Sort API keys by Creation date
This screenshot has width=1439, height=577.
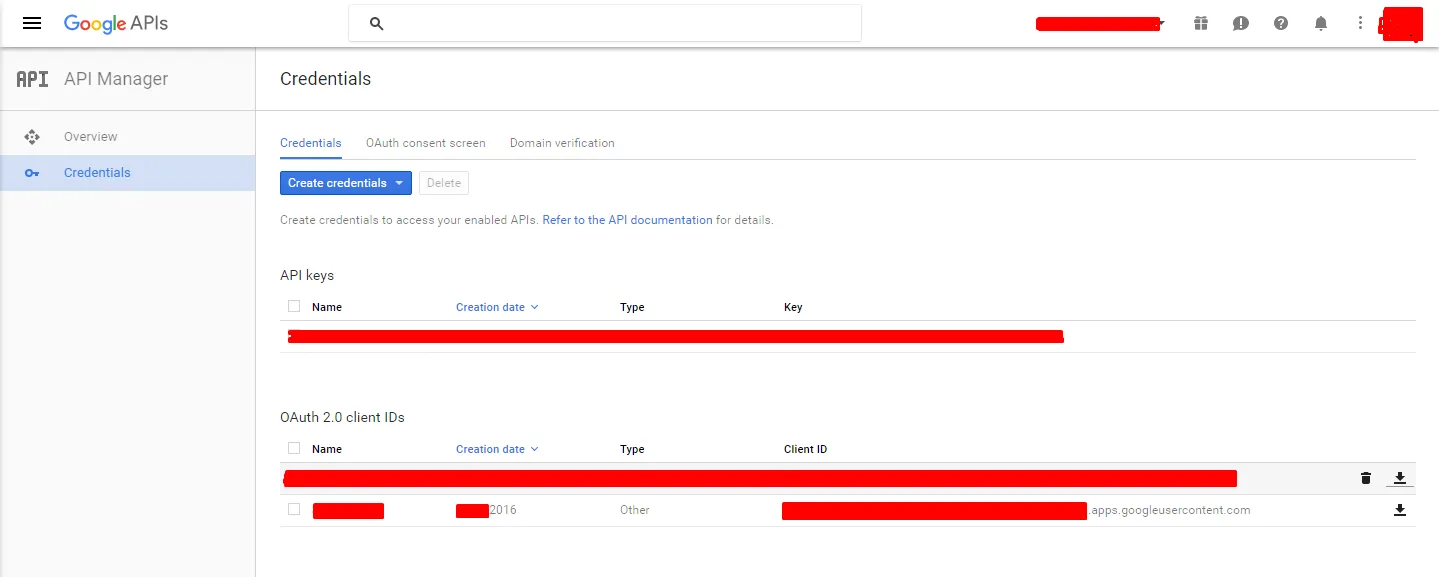pos(490,307)
